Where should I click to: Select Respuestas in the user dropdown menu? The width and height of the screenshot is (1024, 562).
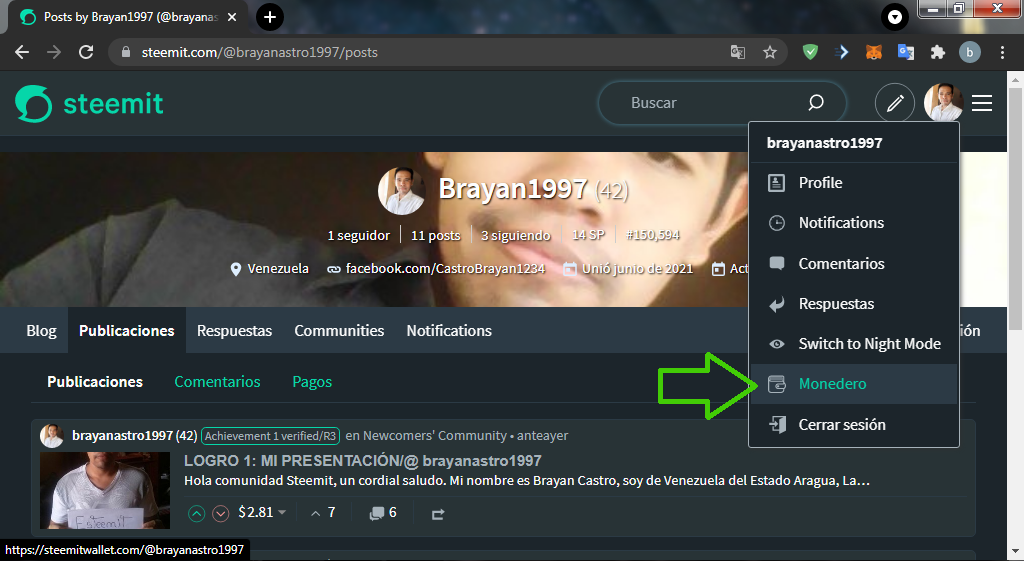[854, 304]
